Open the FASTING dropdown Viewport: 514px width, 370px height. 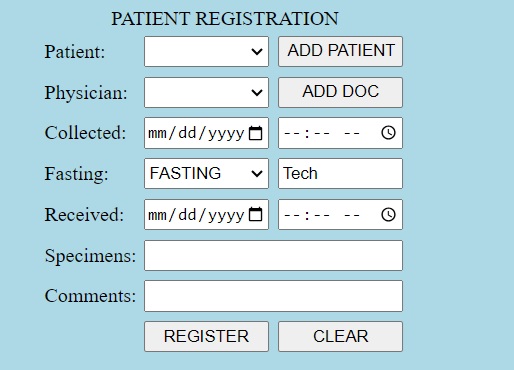tap(206, 174)
